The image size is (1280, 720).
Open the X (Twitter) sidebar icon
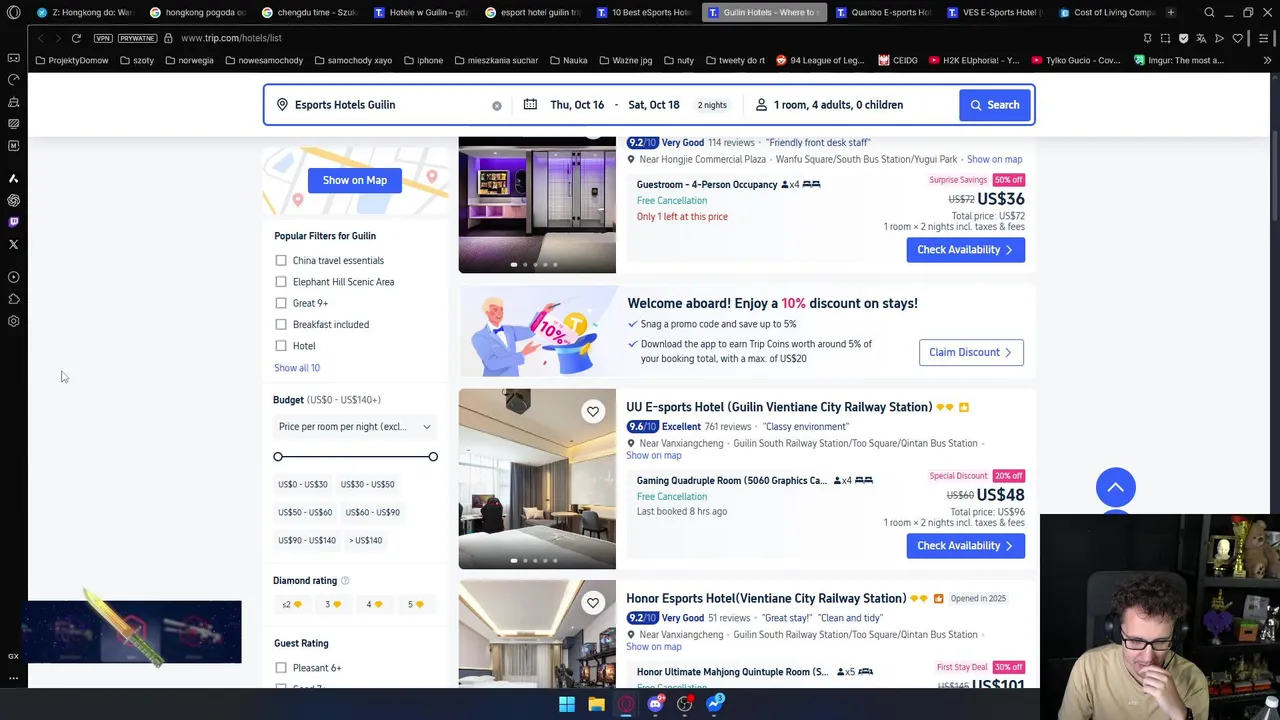click(13, 244)
